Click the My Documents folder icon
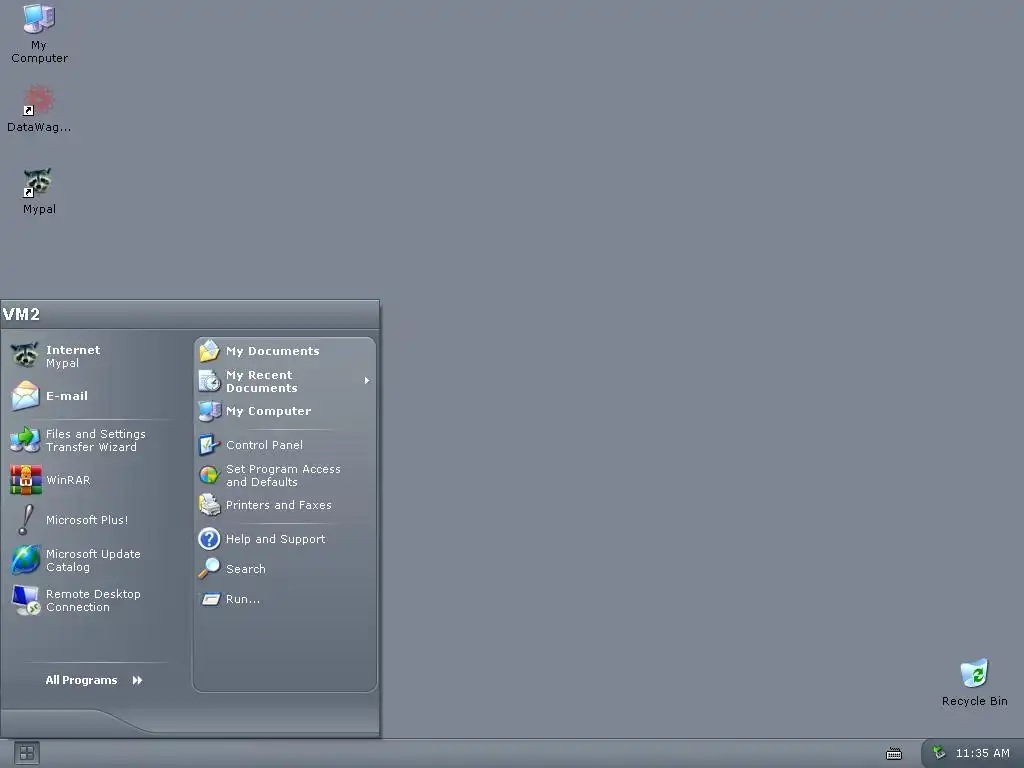The width and height of the screenshot is (1024, 768). [x=209, y=351]
